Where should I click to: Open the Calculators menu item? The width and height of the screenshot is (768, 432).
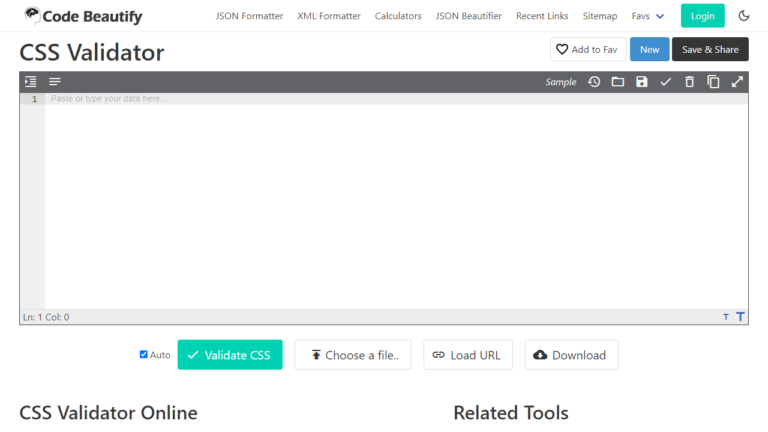398,16
